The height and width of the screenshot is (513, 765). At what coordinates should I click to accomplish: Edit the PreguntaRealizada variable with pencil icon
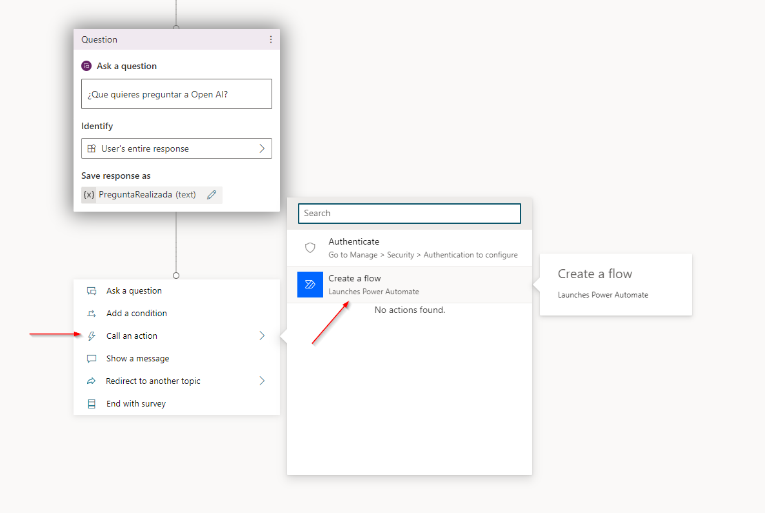211,195
